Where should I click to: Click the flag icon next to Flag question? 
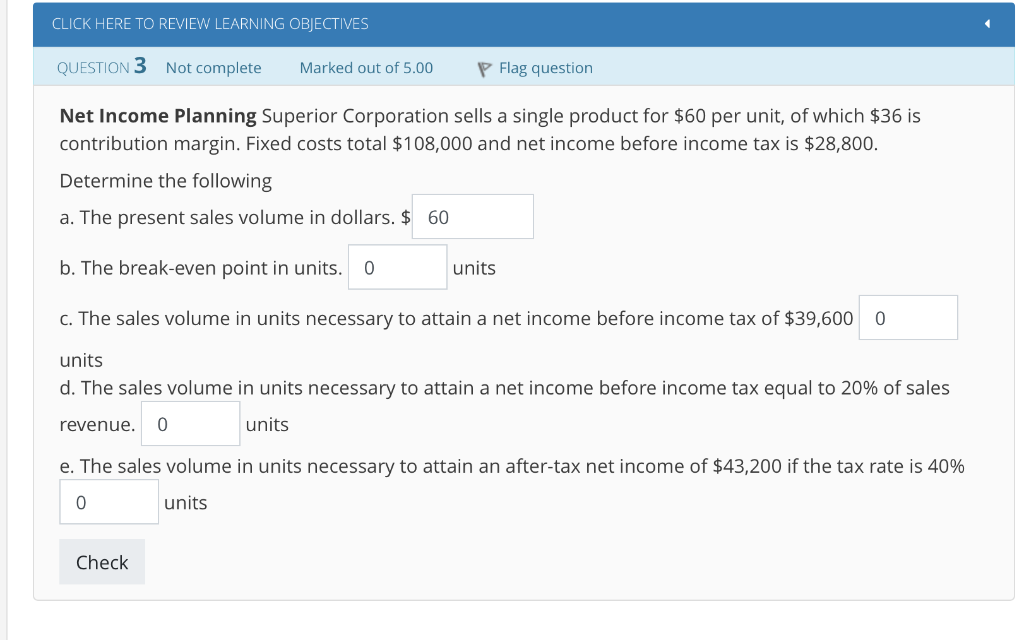click(x=483, y=67)
